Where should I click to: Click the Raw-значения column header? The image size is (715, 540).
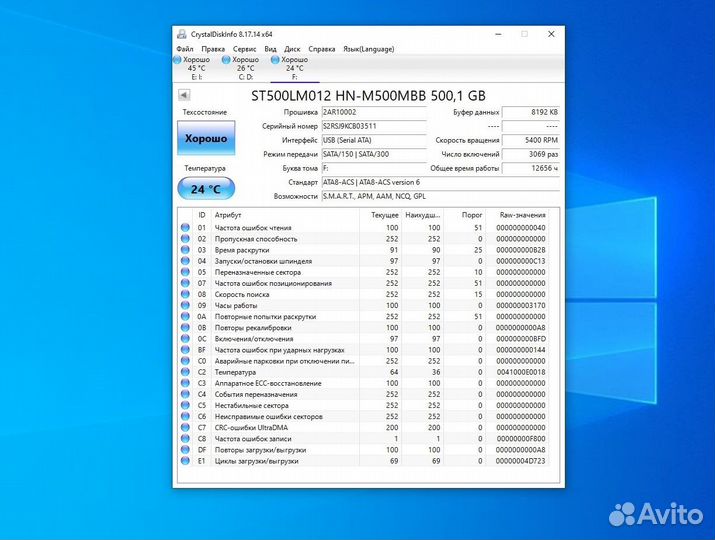point(523,215)
